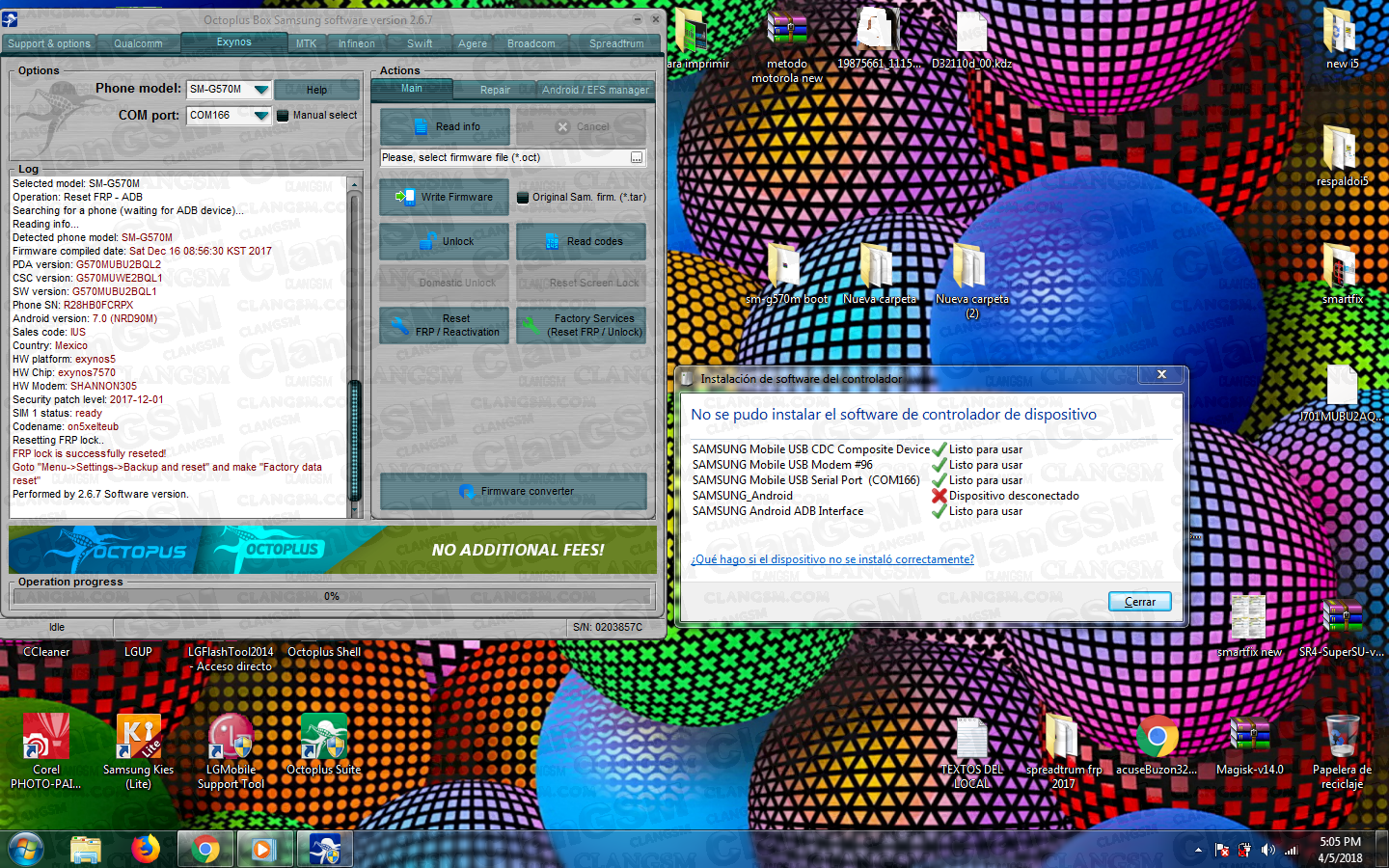Open the CCleaner desktop shortcut
This screenshot has height=868, width=1389.
pos(46,652)
